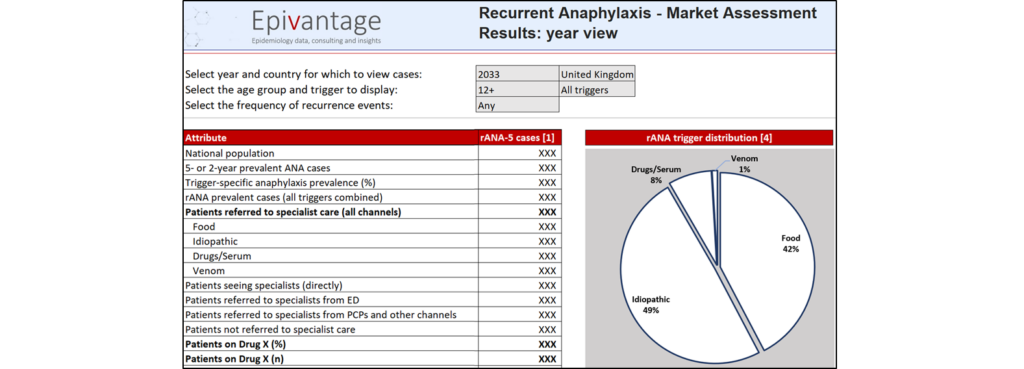Open the age group selector showing 12+
The height and width of the screenshot is (369, 1024).
tap(518, 89)
